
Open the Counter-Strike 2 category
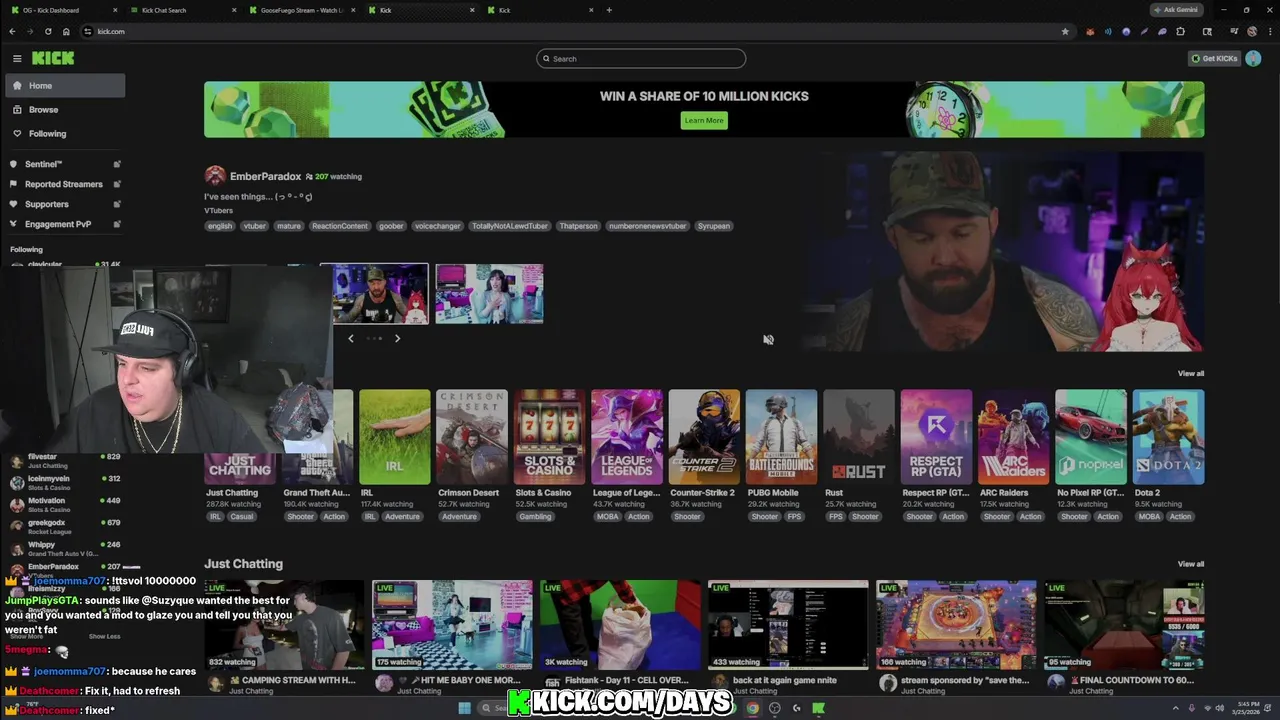704,437
